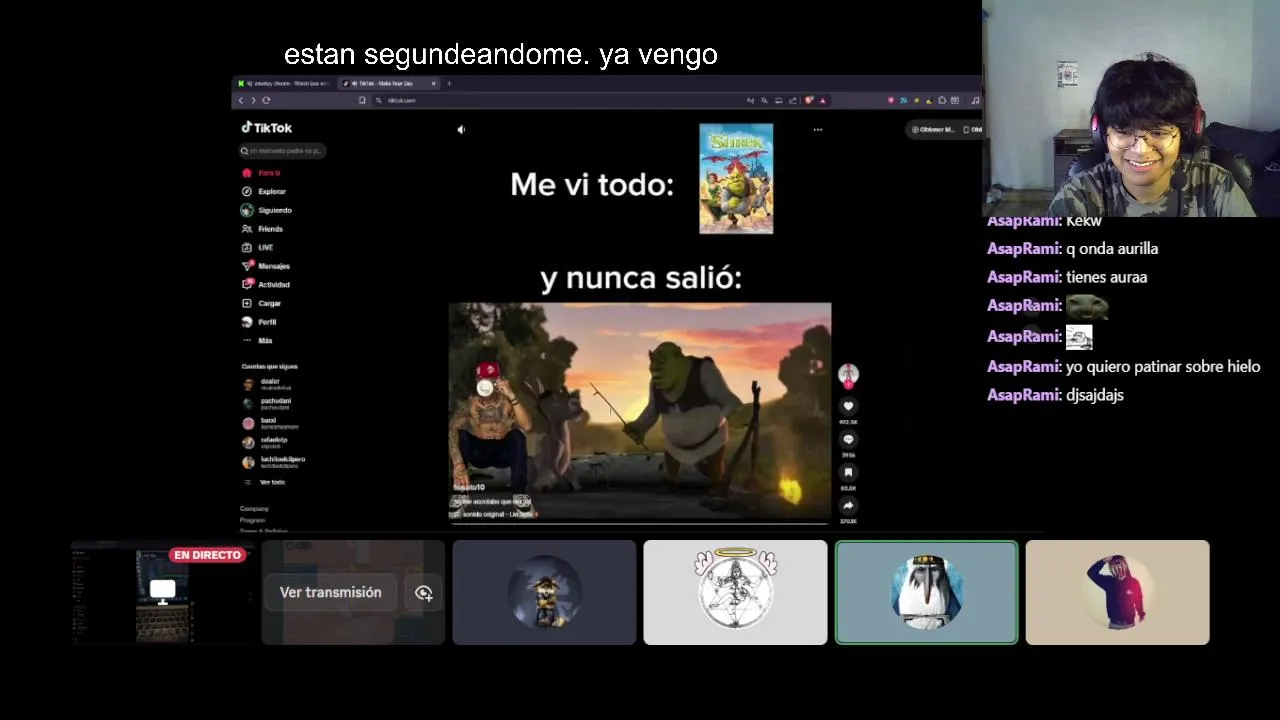Open the Siguiendo feed
Image resolution: width=1280 pixels, height=720 pixels.
267,210
